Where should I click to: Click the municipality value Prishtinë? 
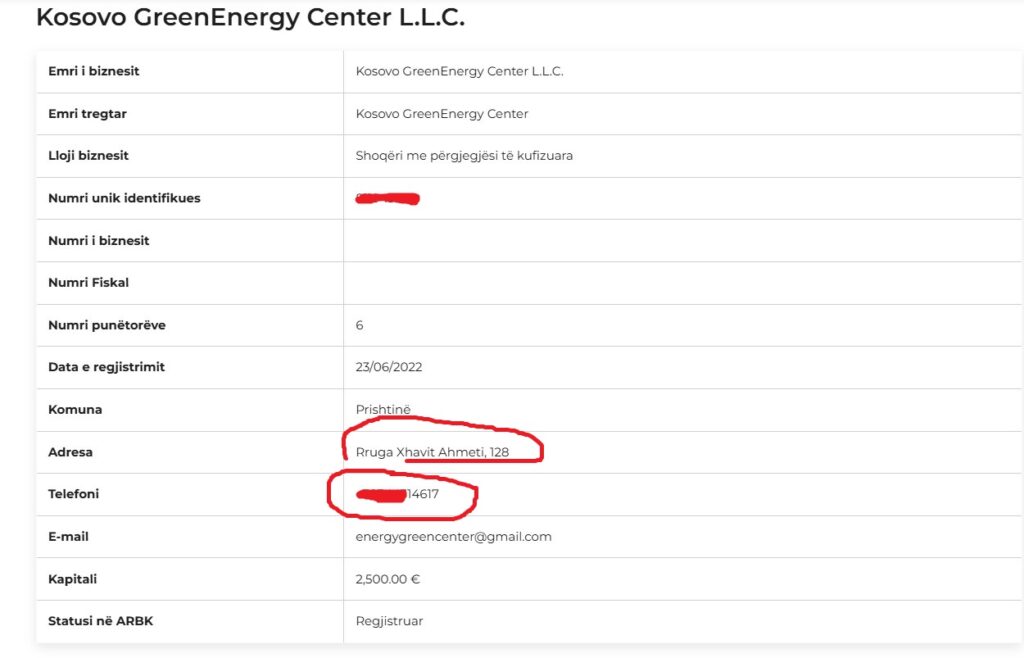click(x=383, y=410)
